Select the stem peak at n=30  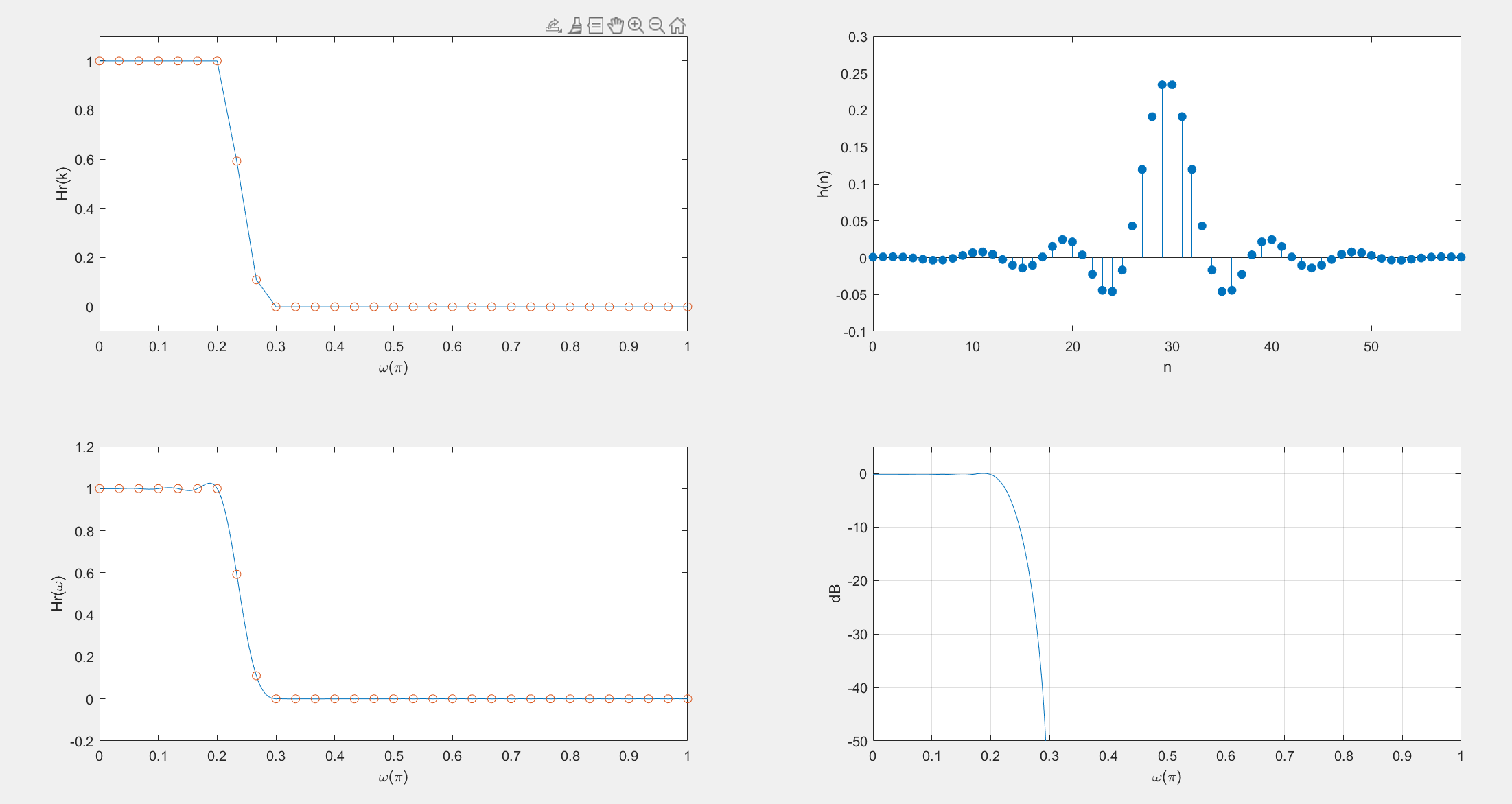tap(1172, 85)
